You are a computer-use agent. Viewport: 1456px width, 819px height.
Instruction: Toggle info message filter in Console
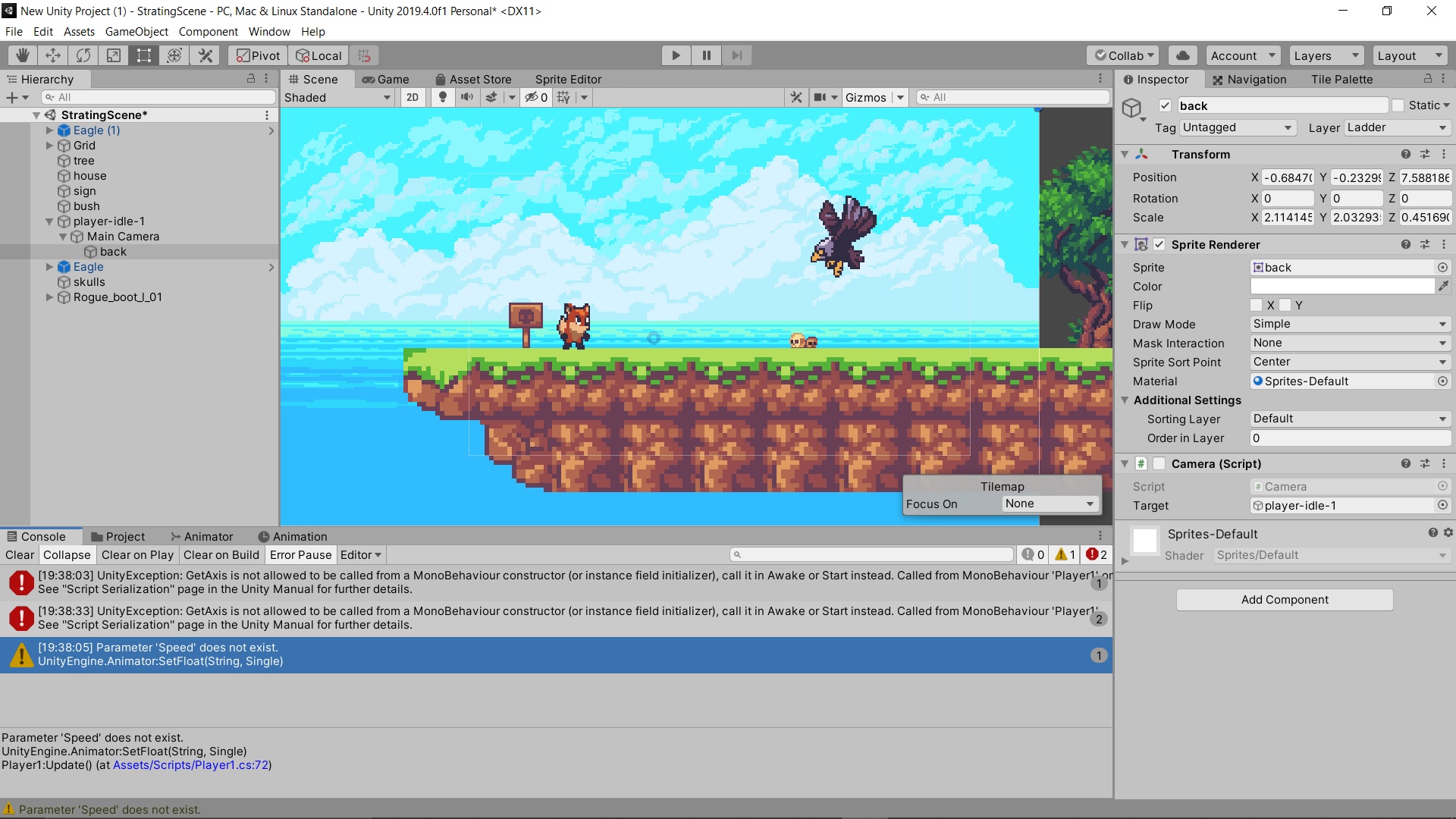pos(1034,554)
